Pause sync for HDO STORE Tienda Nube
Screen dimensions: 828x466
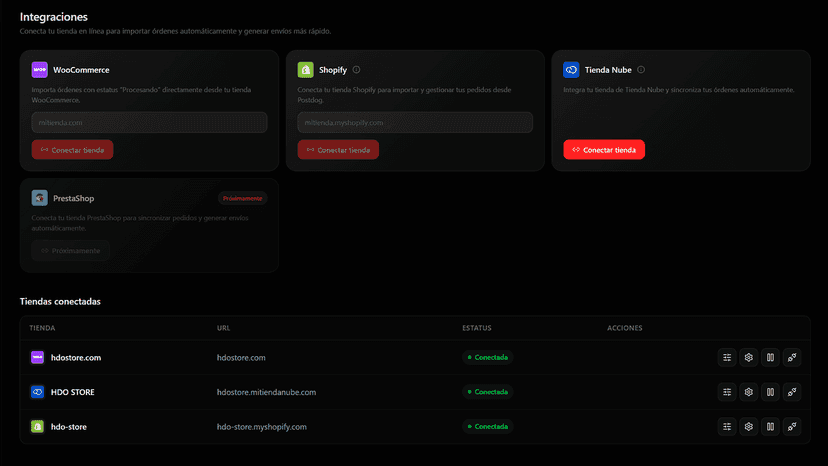coord(770,392)
